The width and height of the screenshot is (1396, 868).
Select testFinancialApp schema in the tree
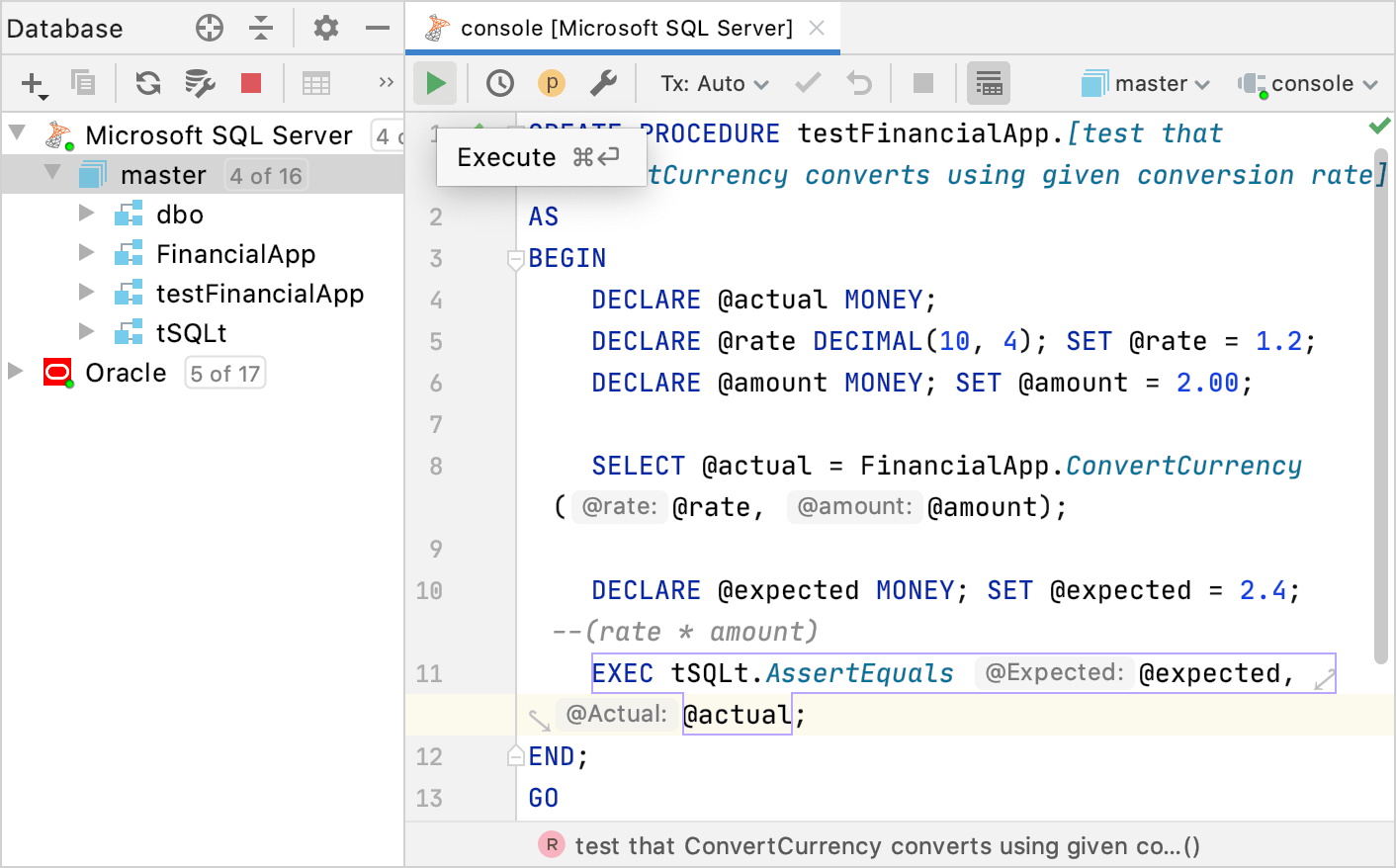260,294
